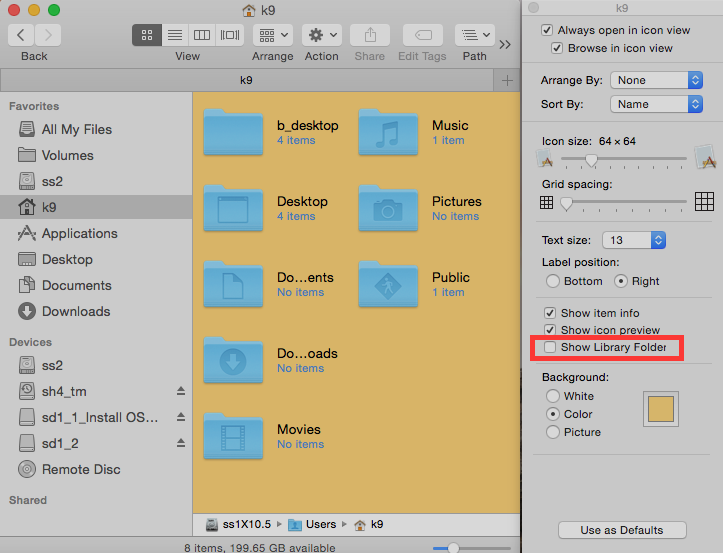Toggle Show icon preview checkbox
This screenshot has height=553, width=723.
coord(550,330)
